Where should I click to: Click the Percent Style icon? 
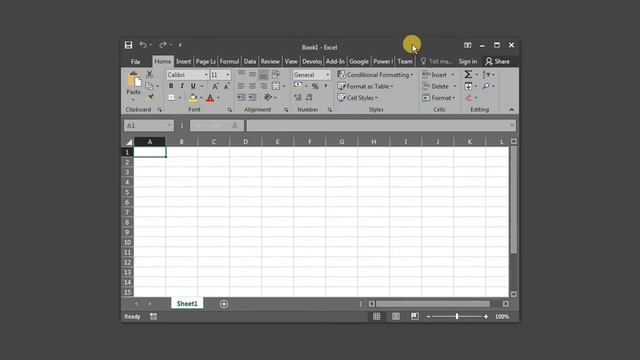tap(315, 86)
